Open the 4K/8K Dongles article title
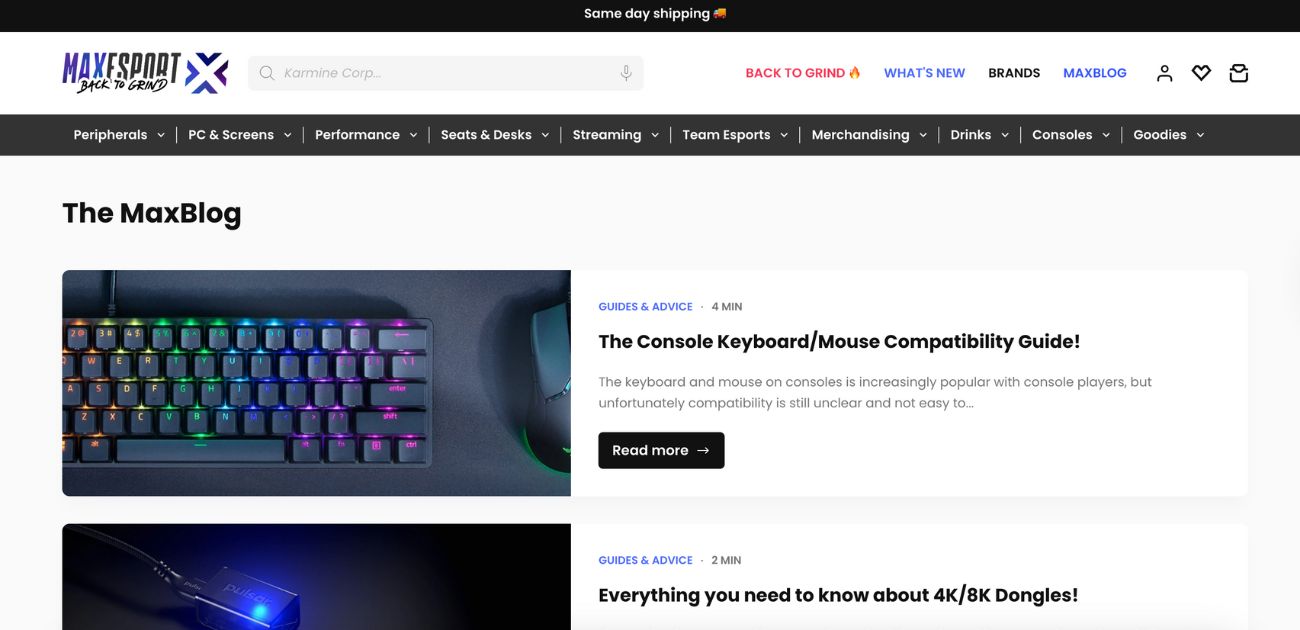This screenshot has width=1300, height=630. (x=838, y=596)
